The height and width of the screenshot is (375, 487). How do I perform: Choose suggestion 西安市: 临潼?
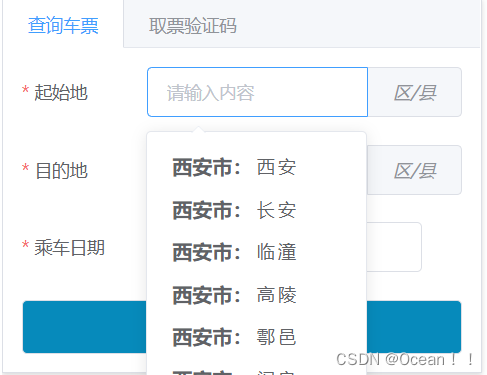257,252
